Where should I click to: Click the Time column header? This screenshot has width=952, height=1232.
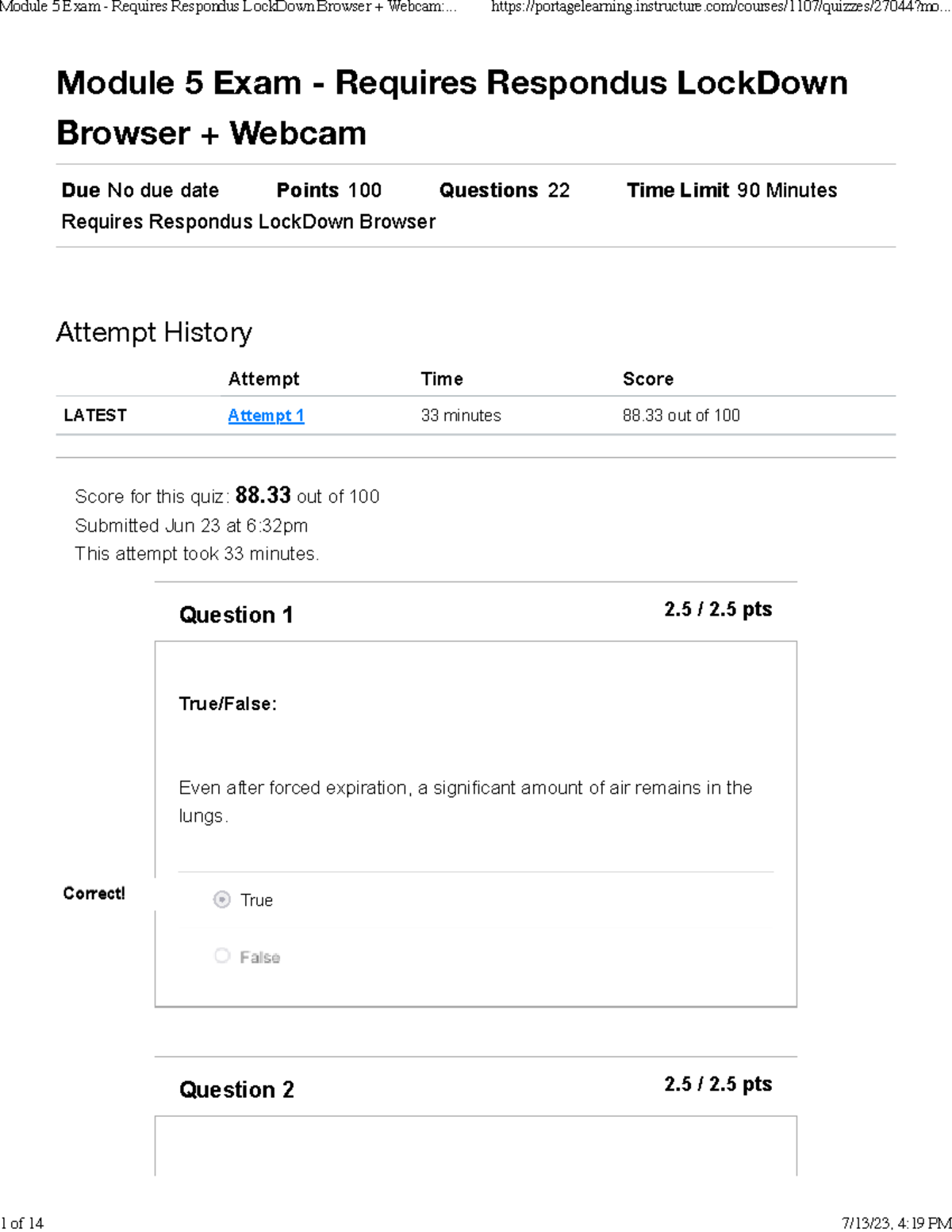point(442,379)
